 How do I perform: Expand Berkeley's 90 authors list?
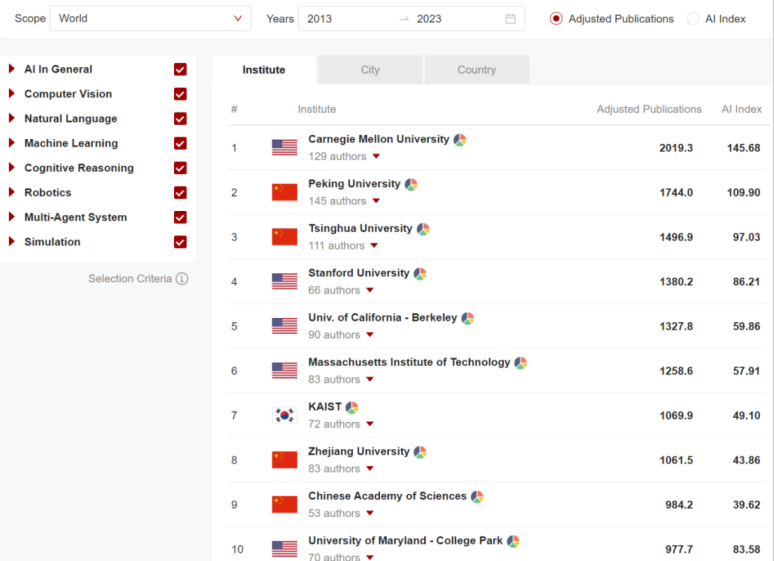pos(370,335)
